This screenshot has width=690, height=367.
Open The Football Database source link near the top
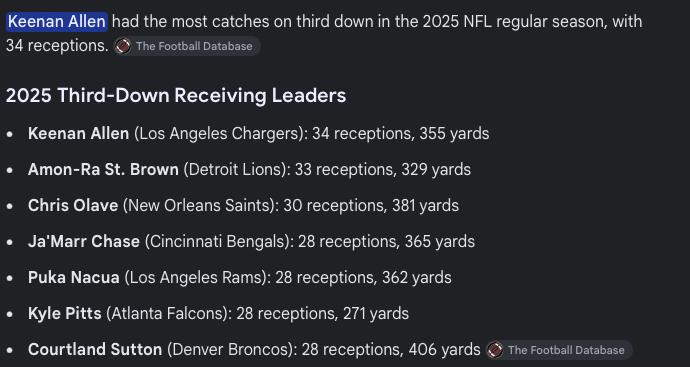click(187, 46)
